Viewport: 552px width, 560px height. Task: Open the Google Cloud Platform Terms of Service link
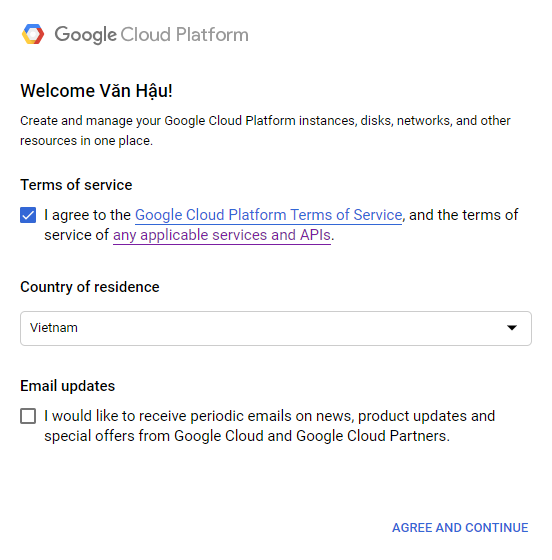[269, 215]
